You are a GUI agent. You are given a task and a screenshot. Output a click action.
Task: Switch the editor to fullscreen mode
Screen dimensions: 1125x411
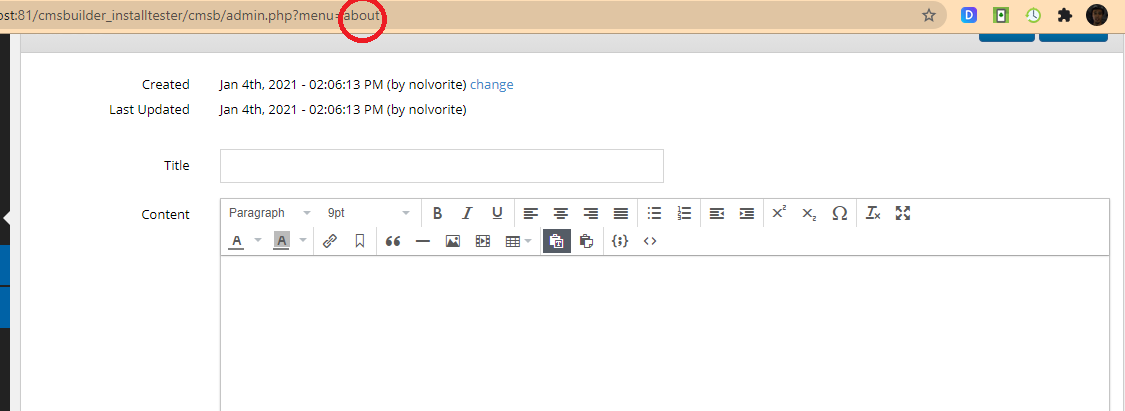coord(903,213)
